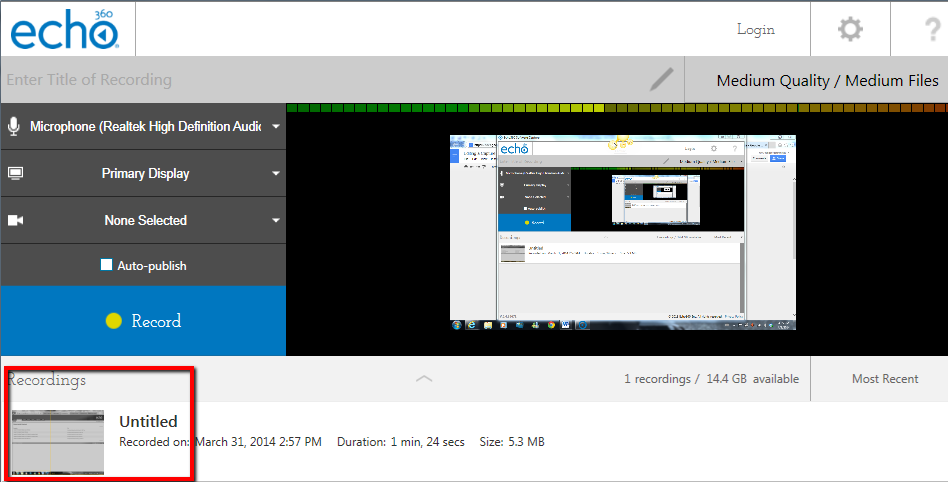948x482 pixels.
Task: Click the March 31, 2014 2:57 PM date
Action: coord(258,442)
